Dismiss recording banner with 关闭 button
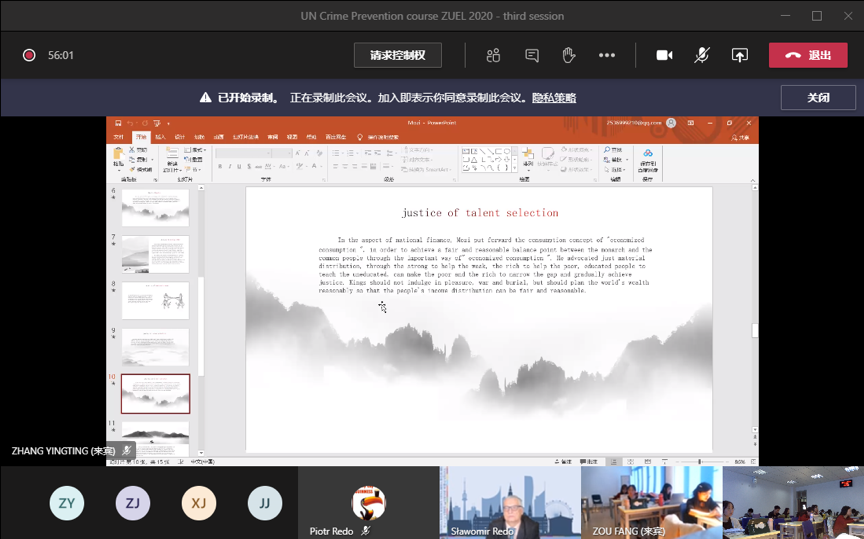 tap(817, 97)
